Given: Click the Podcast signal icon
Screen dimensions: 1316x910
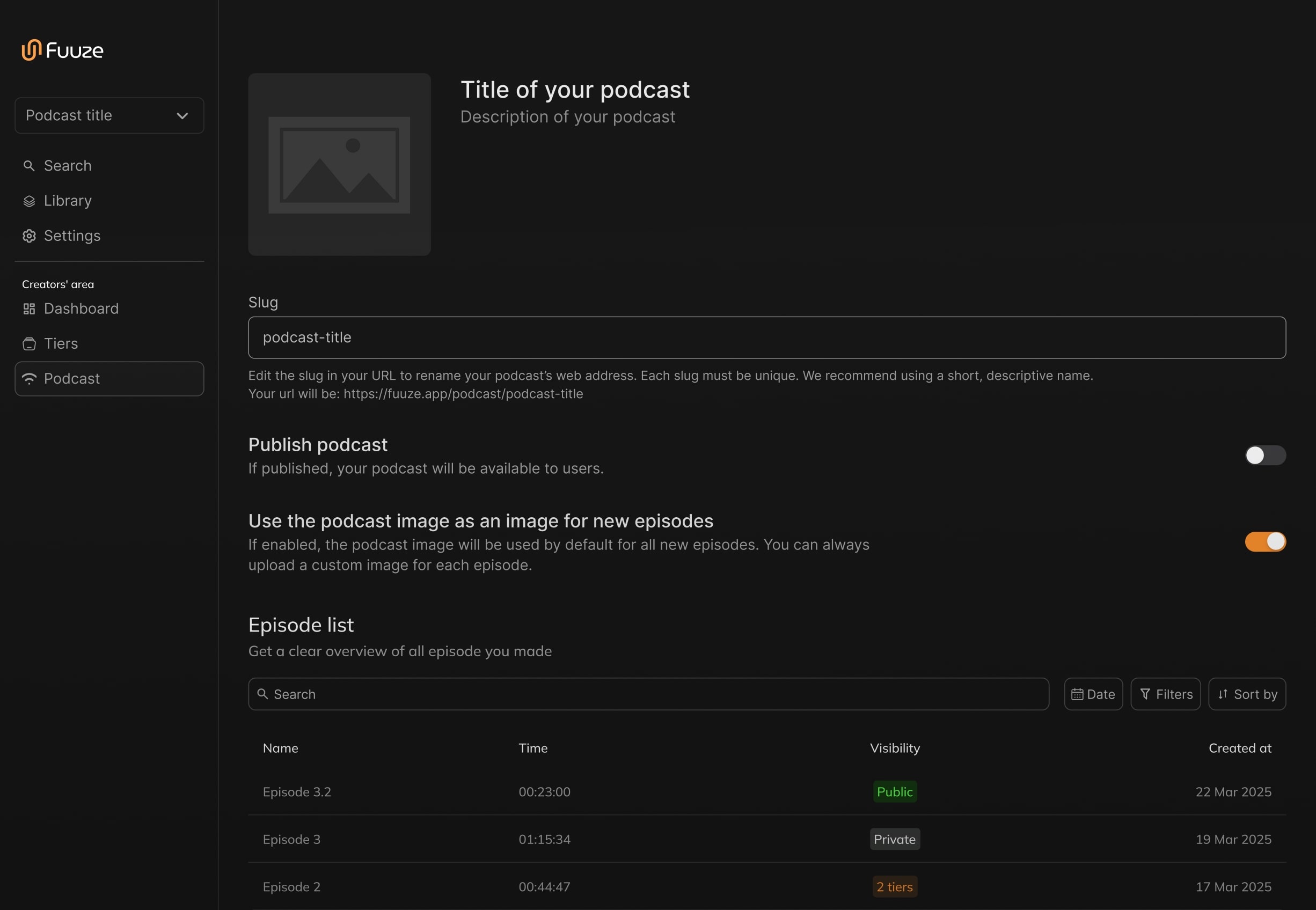Looking at the screenshot, I should (29, 379).
